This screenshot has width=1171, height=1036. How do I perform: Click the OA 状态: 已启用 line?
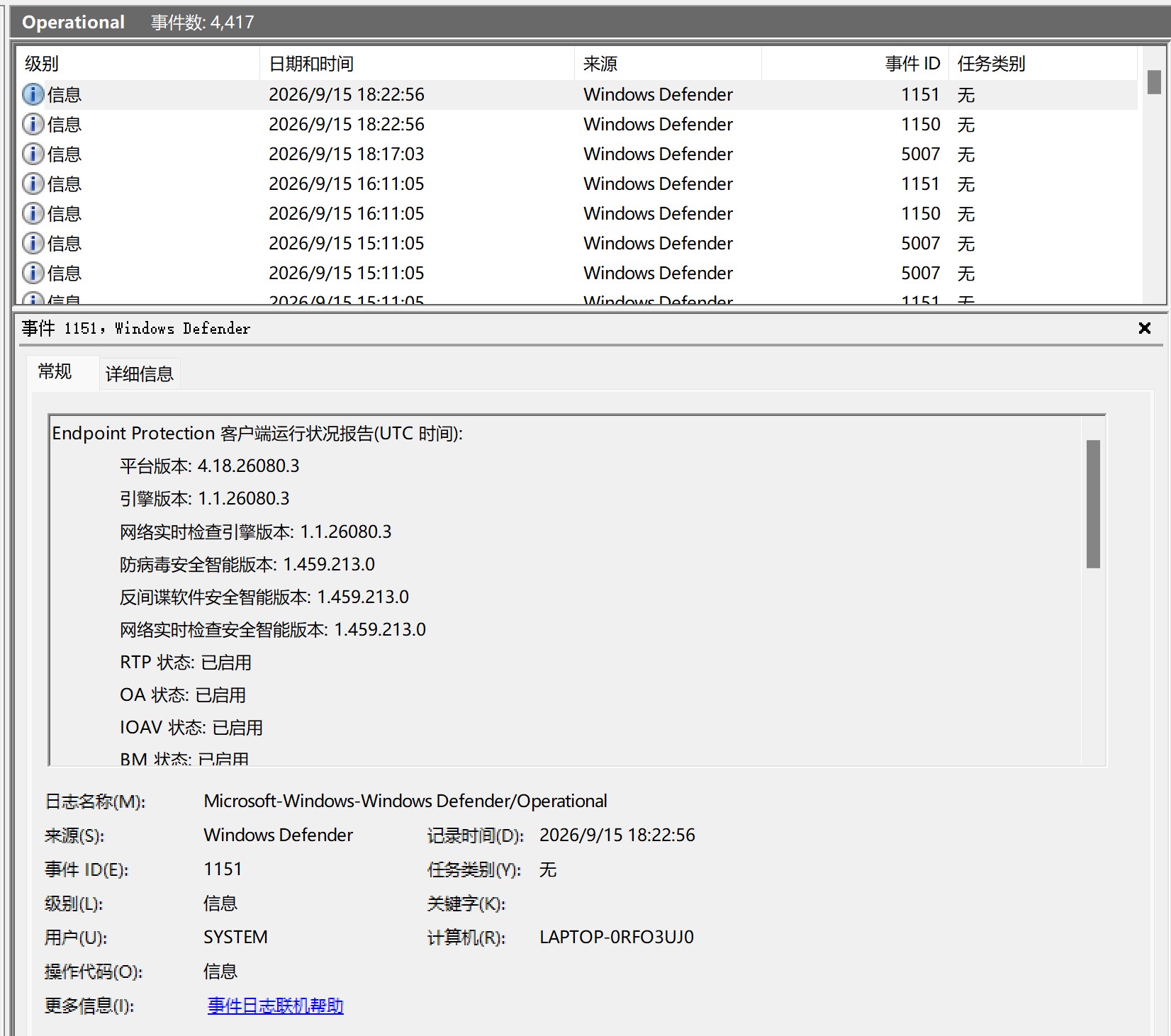pos(182,694)
